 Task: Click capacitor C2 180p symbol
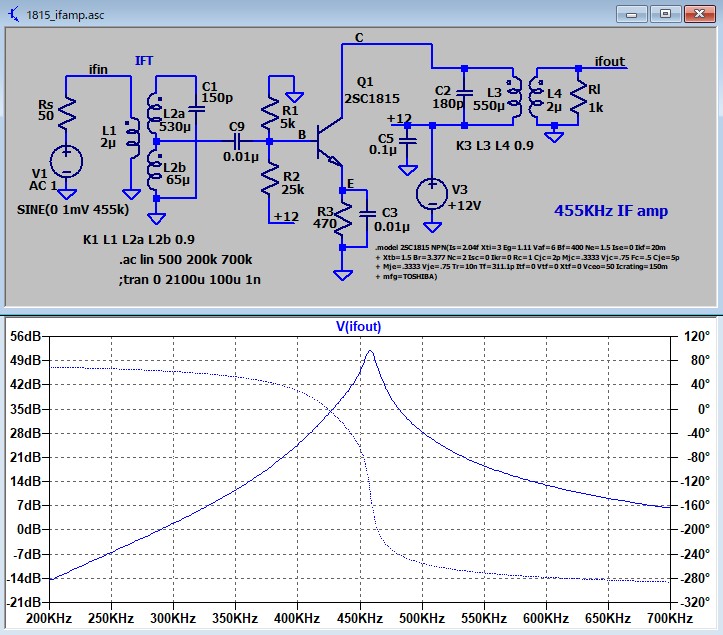464,93
